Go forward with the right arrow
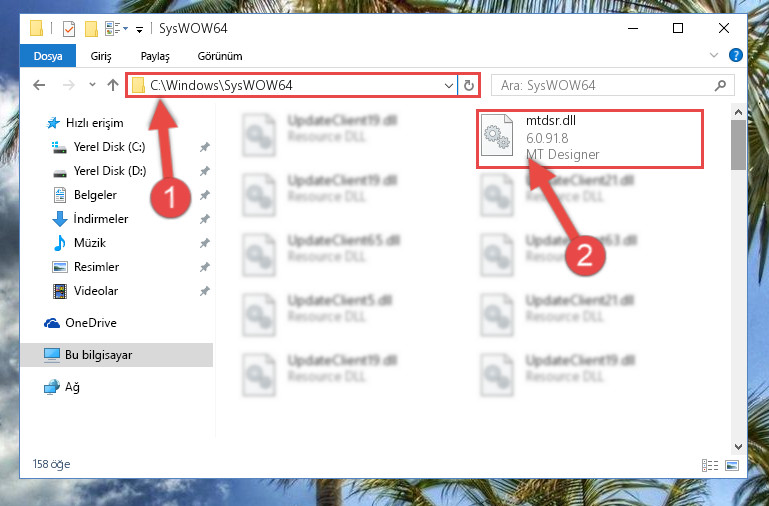This screenshot has width=769, height=506. point(69,85)
